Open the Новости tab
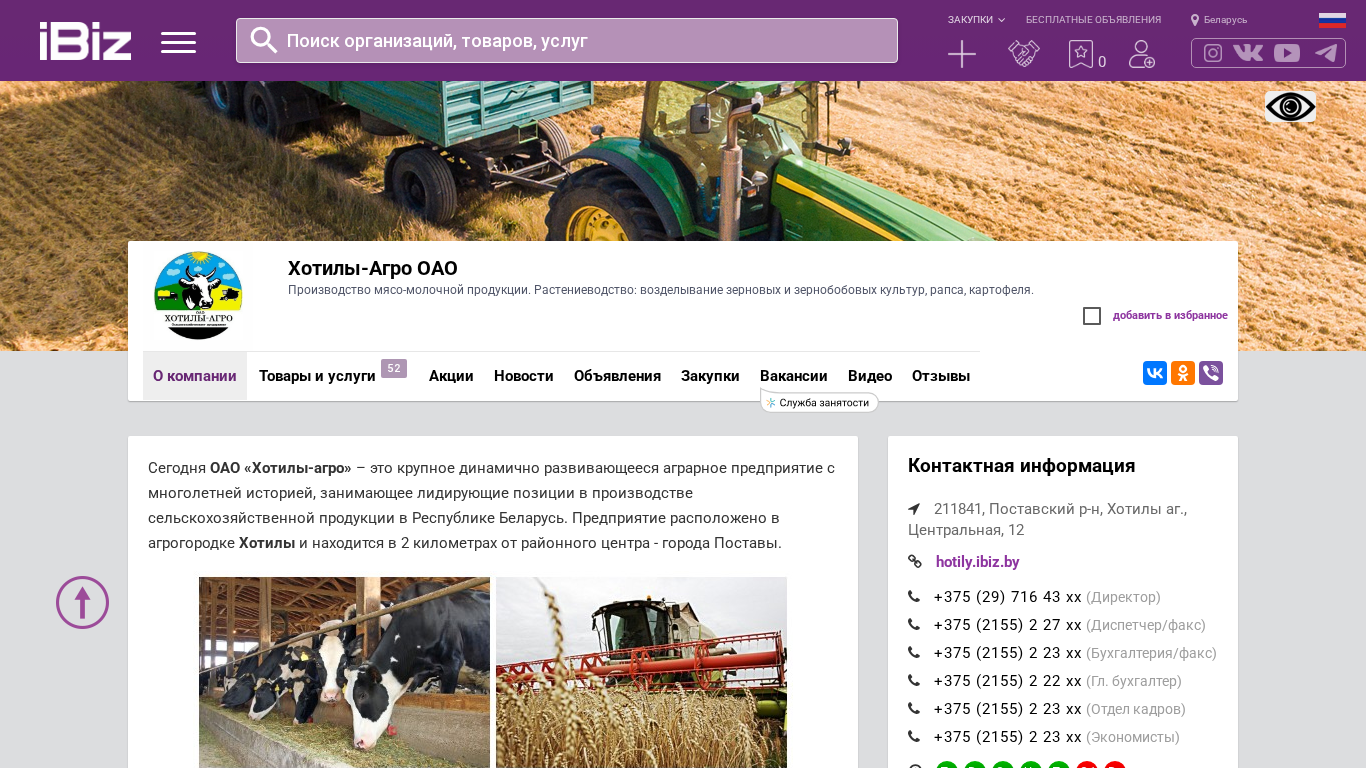 [x=524, y=376]
